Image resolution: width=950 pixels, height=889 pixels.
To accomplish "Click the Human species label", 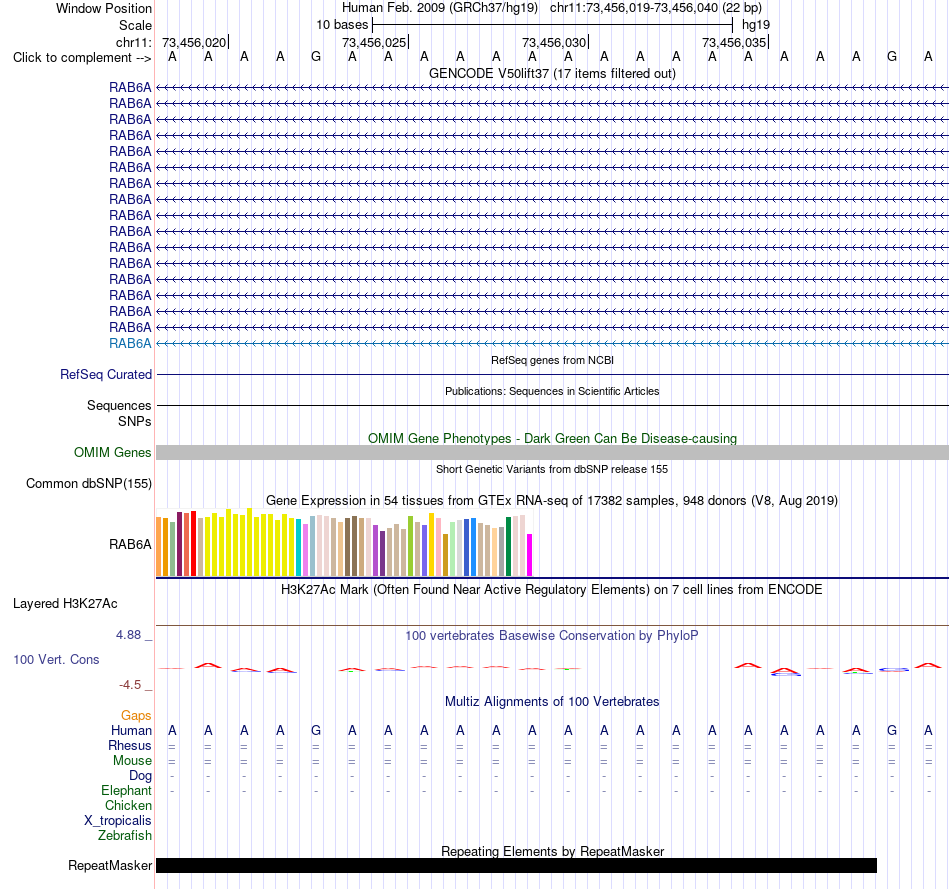I will click(x=131, y=731).
